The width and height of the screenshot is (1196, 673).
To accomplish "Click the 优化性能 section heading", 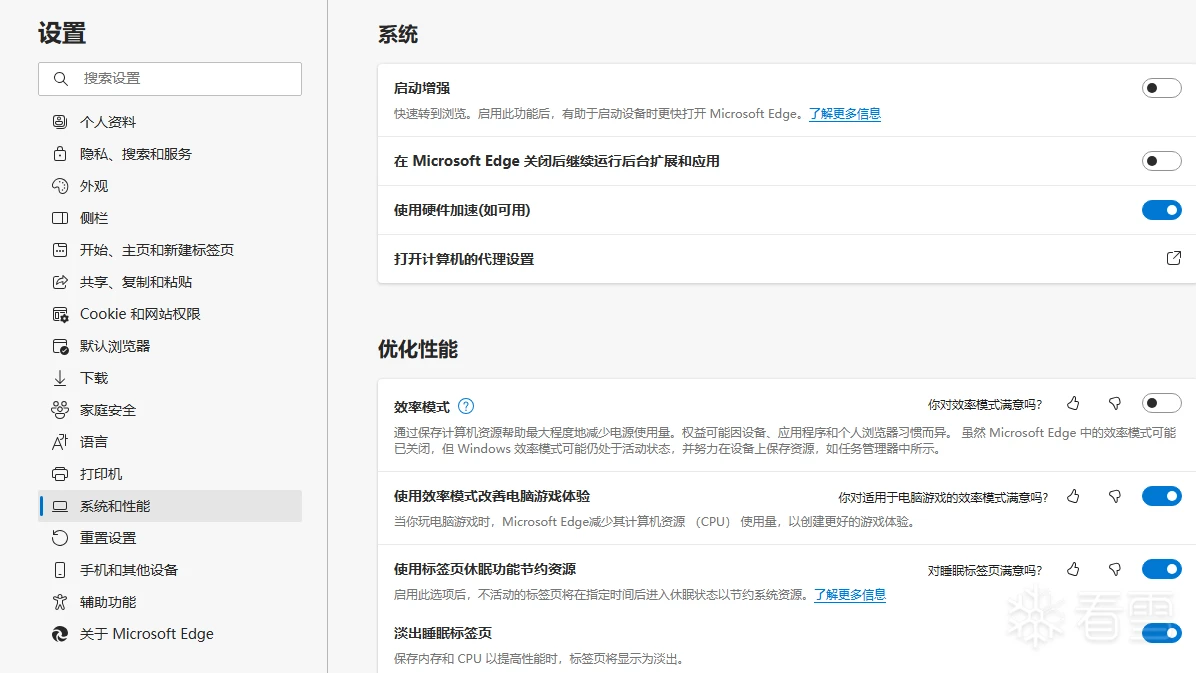I will 418,349.
